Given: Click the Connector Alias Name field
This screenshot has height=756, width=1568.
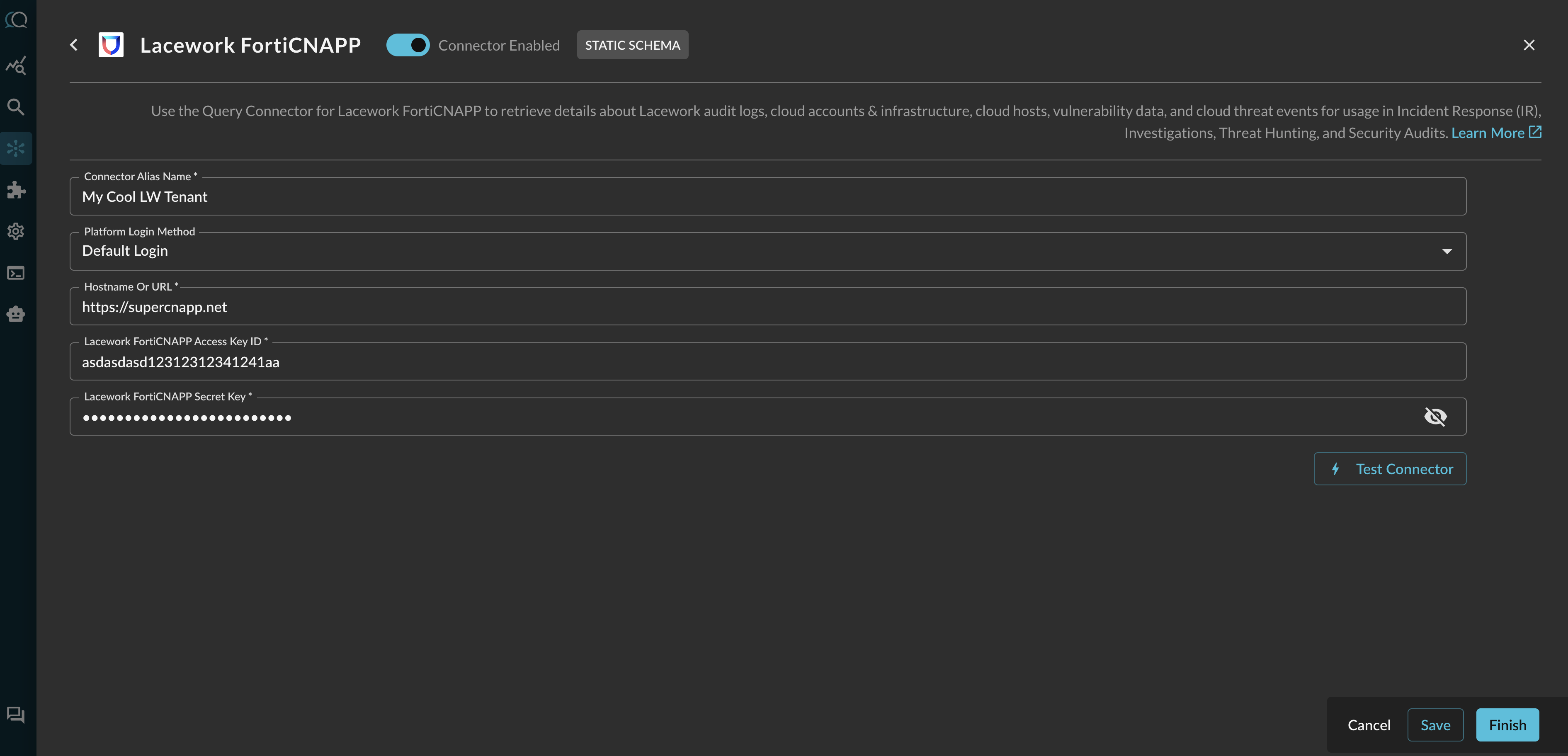Looking at the screenshot, I should (768, 196).
